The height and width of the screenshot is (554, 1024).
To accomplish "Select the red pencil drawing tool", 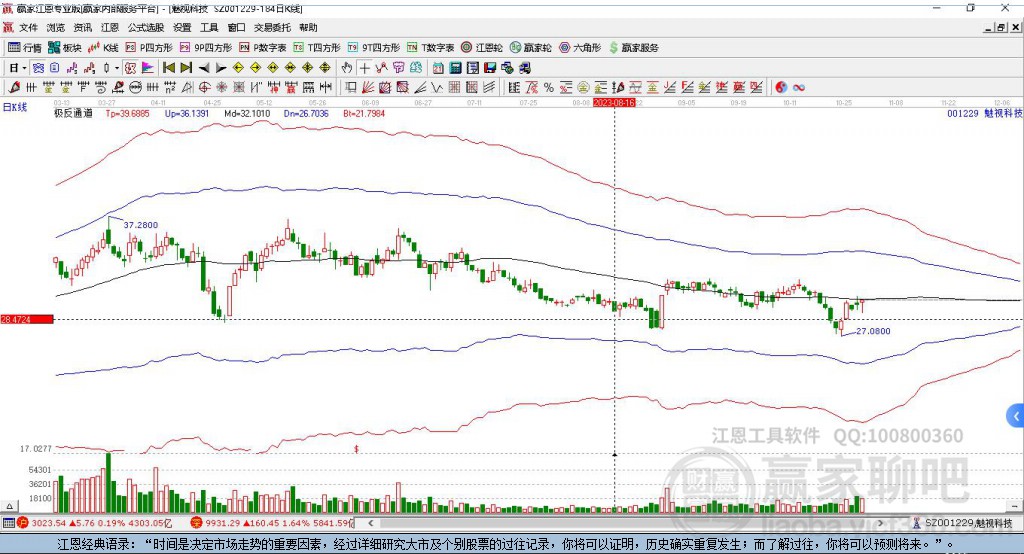I will click(x=14, y=87).
